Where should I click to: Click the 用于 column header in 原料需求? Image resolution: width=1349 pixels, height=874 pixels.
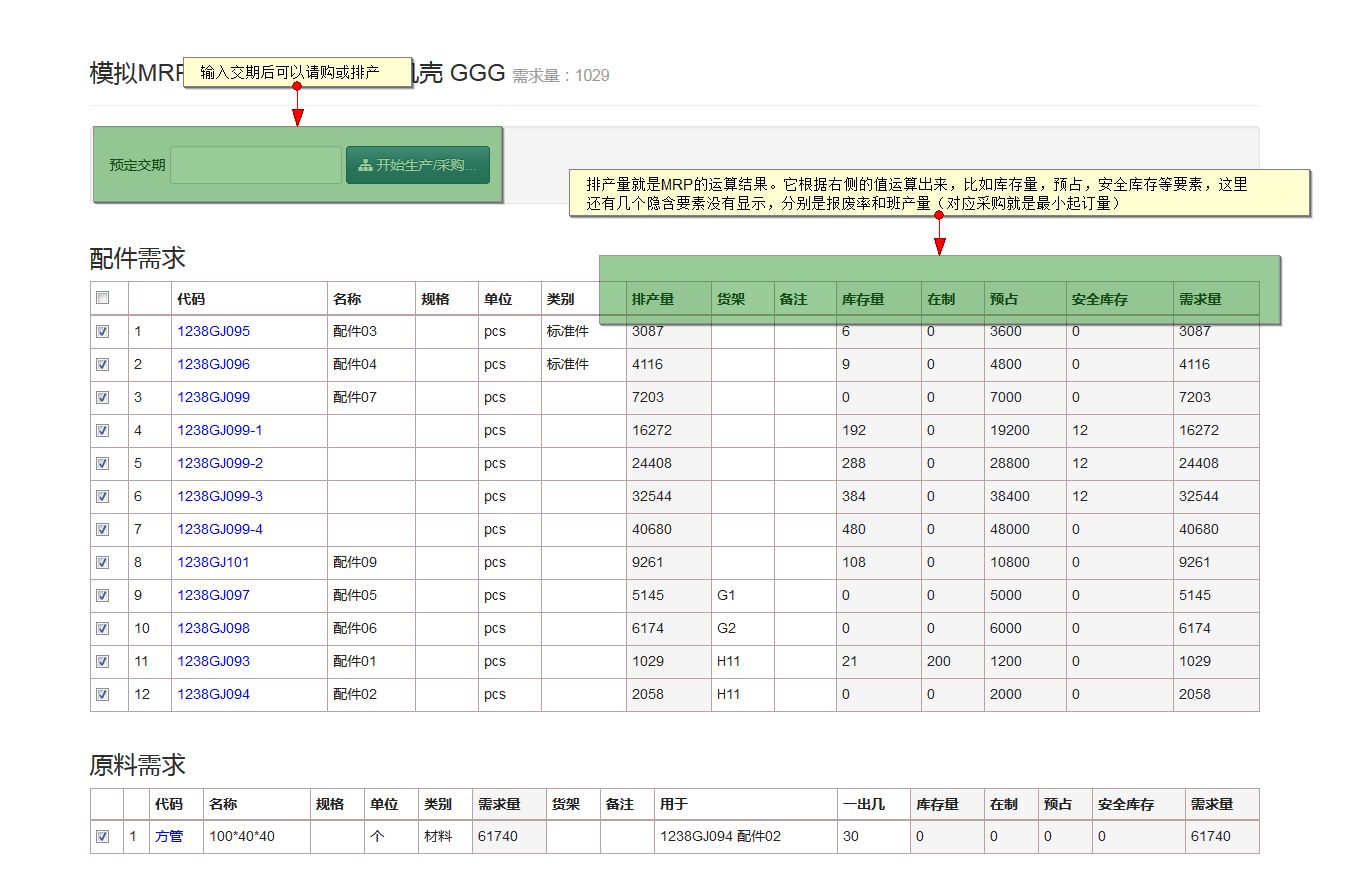[673, 804]
